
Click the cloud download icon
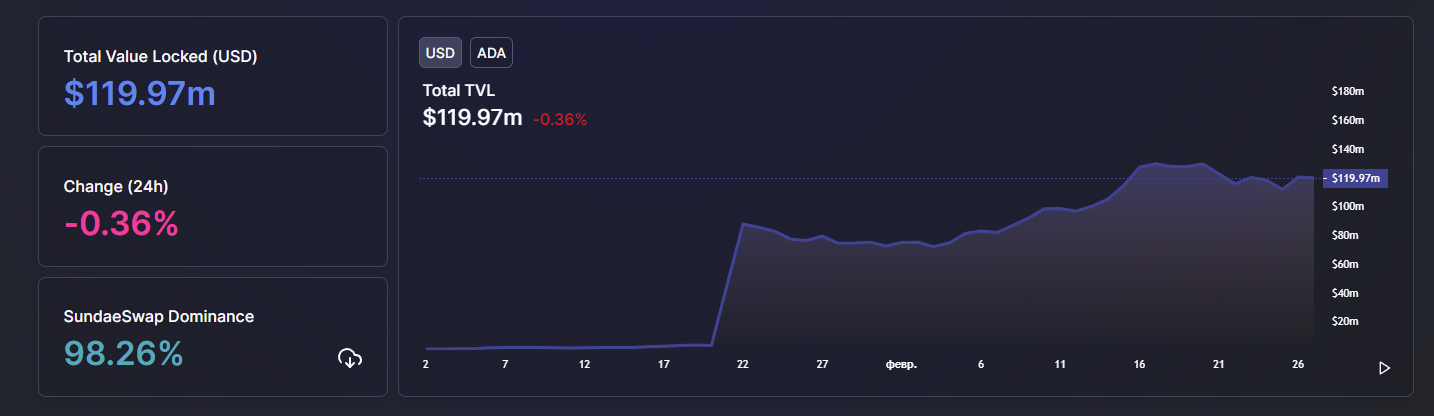tap(350, 358)
